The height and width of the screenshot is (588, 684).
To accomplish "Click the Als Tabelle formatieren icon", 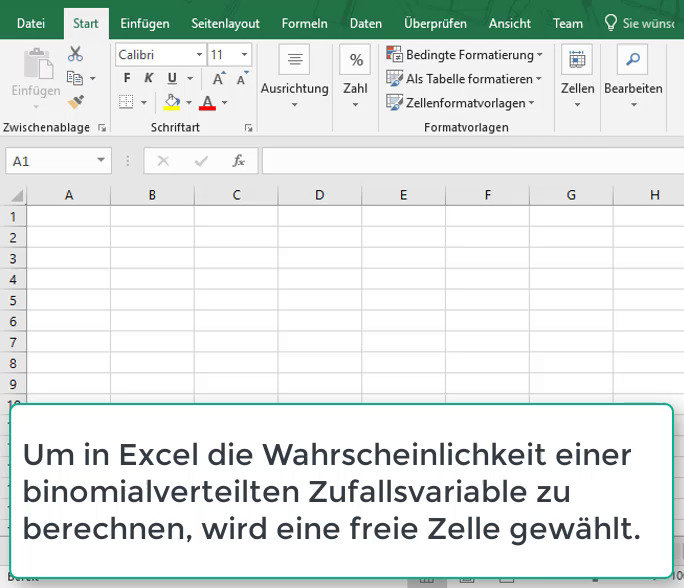I will 394,79.
